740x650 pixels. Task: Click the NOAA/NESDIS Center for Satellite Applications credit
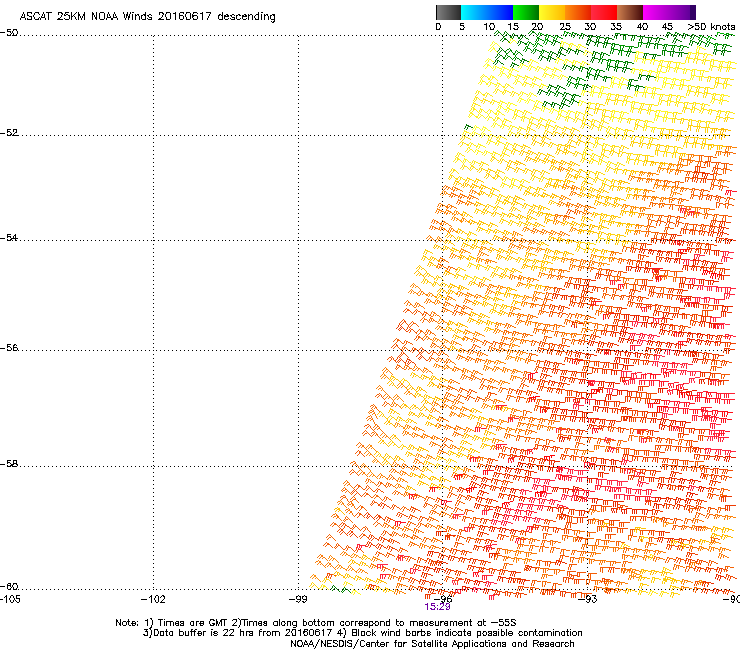tap(432, 644)
